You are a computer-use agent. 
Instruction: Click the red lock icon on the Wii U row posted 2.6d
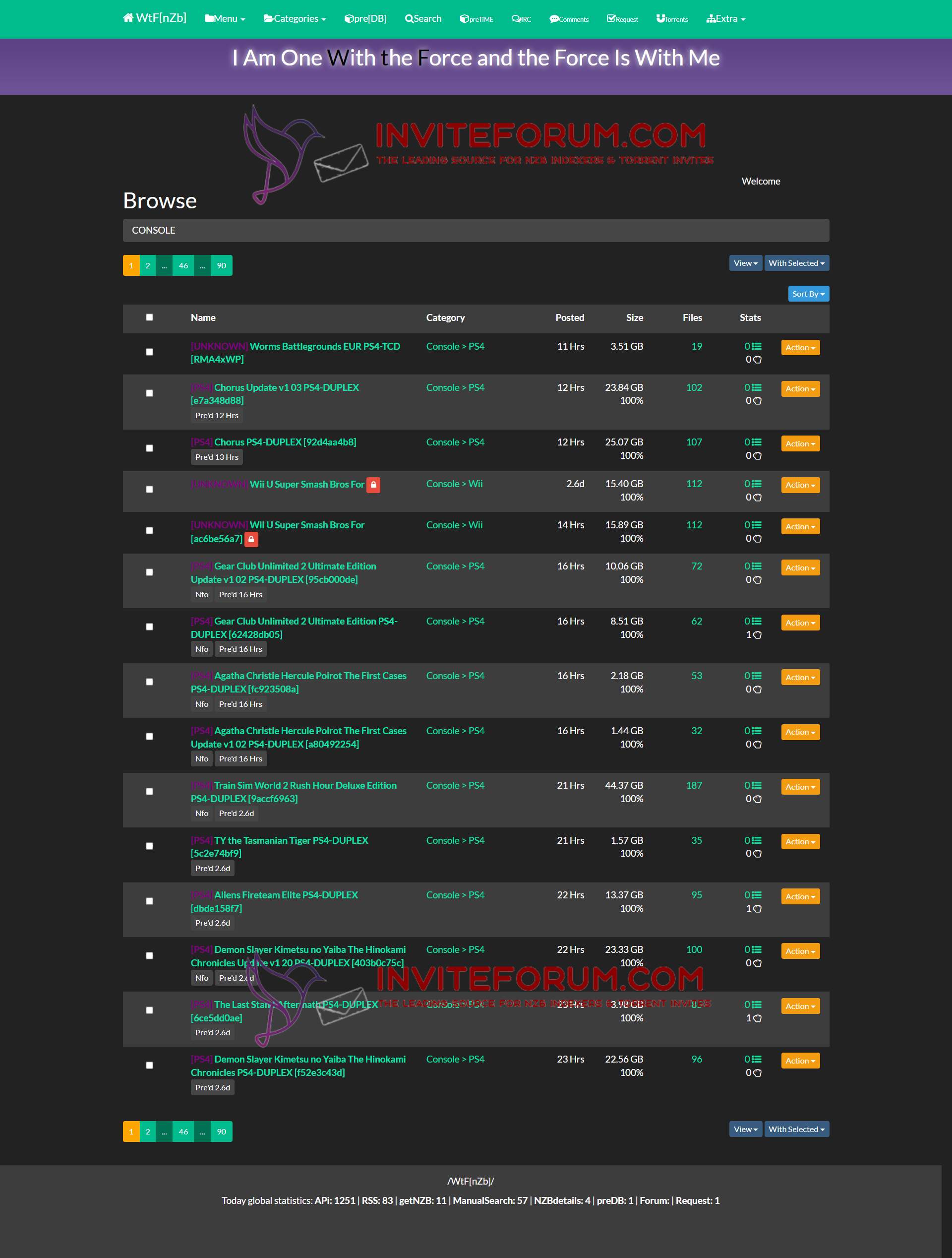373,485
